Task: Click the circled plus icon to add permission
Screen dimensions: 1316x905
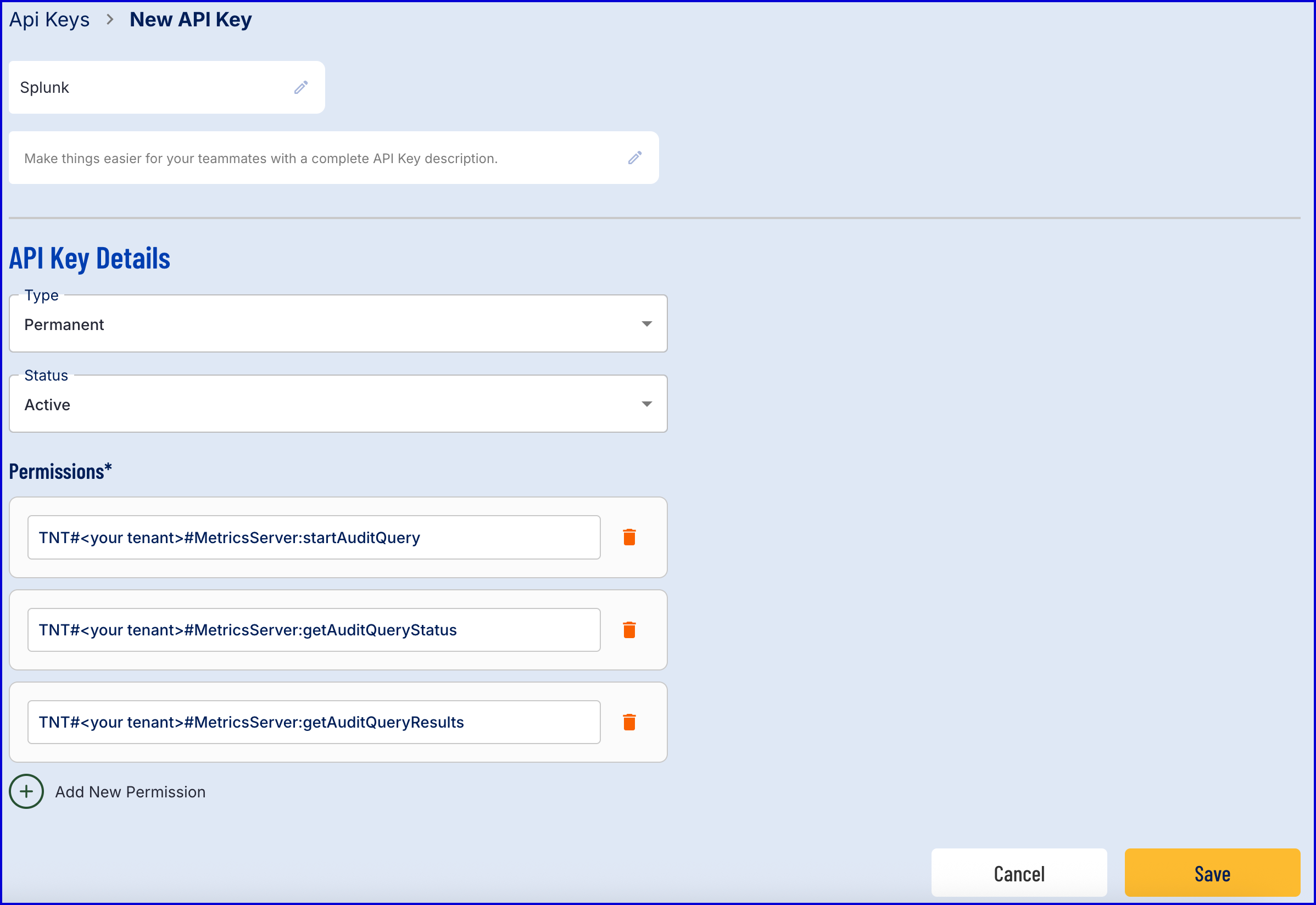Action: (26, 791)
